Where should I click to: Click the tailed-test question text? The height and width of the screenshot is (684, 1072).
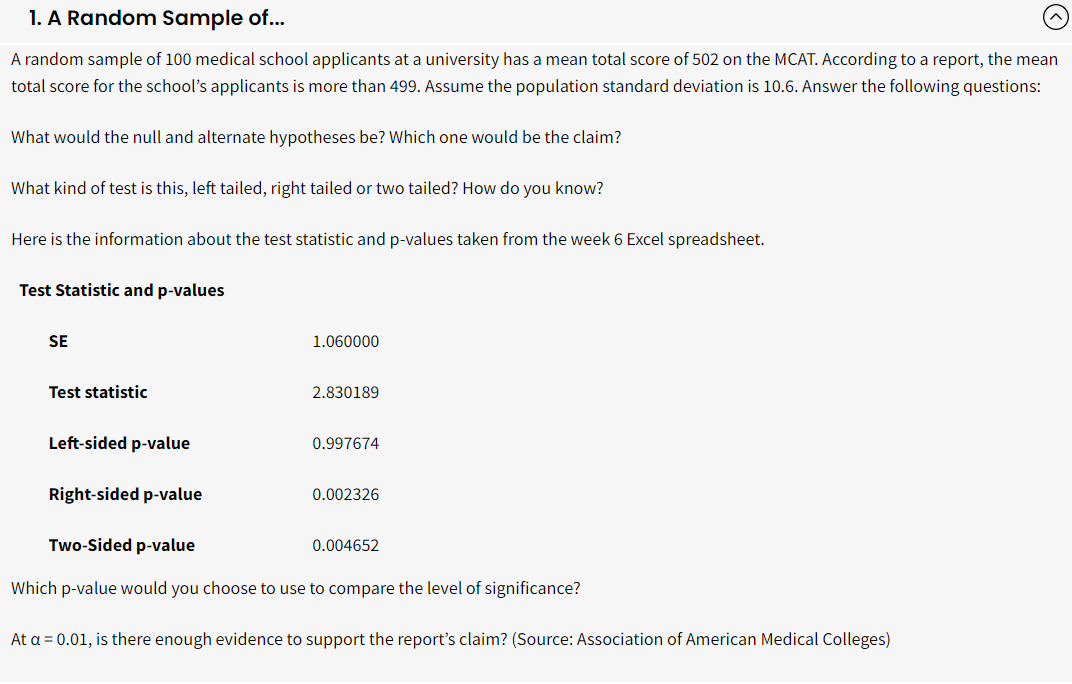[306, 187]
